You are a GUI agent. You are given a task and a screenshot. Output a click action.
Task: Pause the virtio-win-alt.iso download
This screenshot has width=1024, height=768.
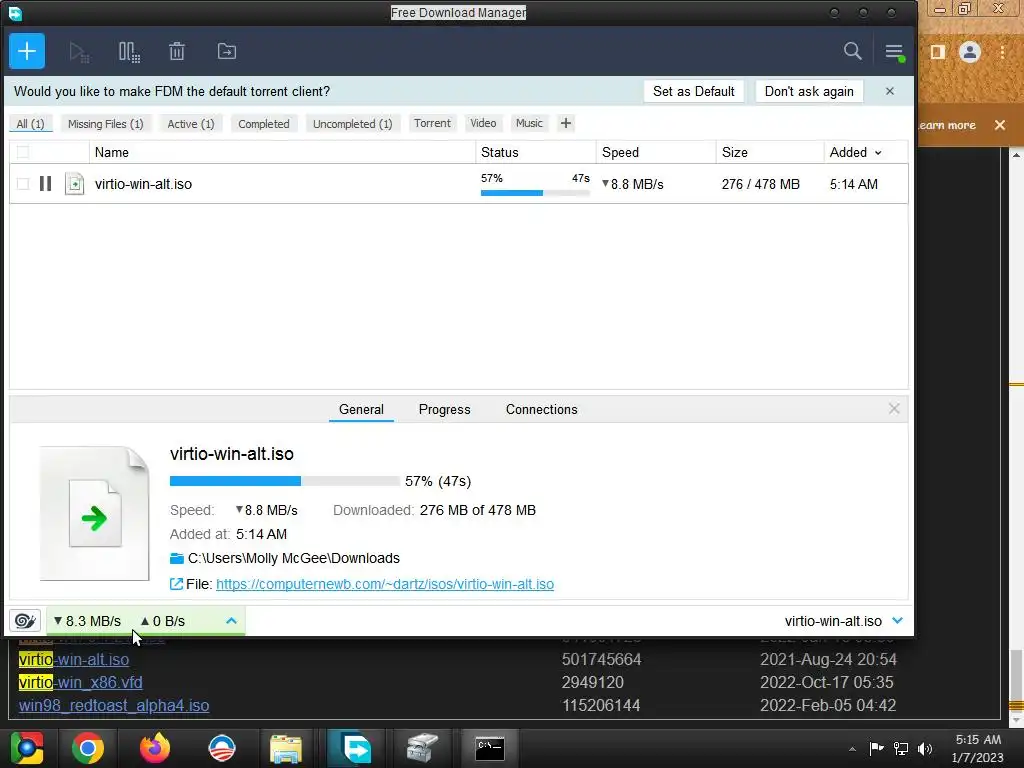45,184
